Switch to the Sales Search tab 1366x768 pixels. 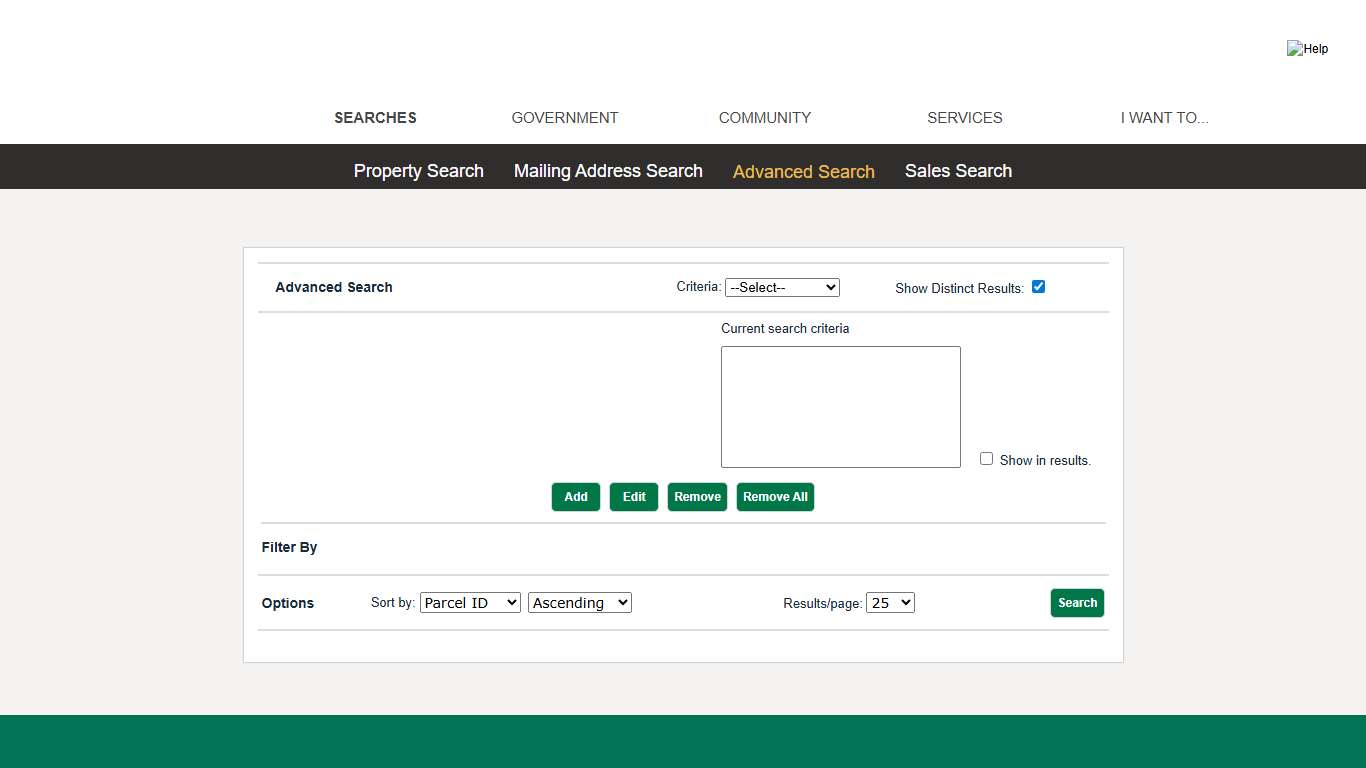click(x=958, y=170)
